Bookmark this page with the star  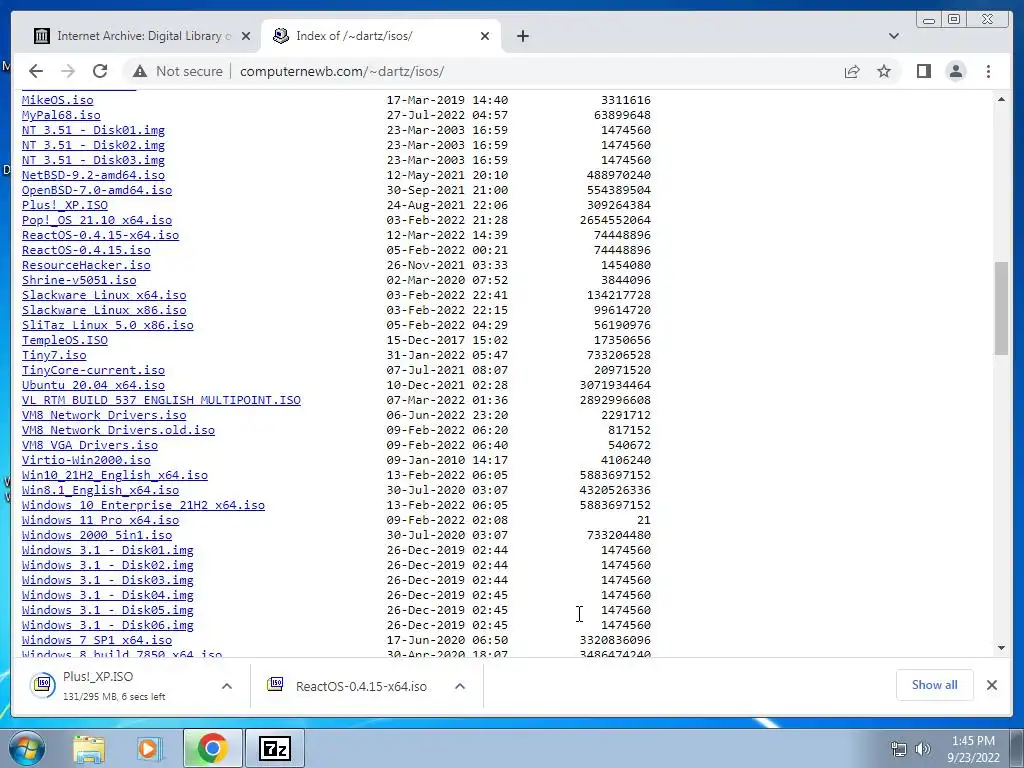(x=884, y=71)
